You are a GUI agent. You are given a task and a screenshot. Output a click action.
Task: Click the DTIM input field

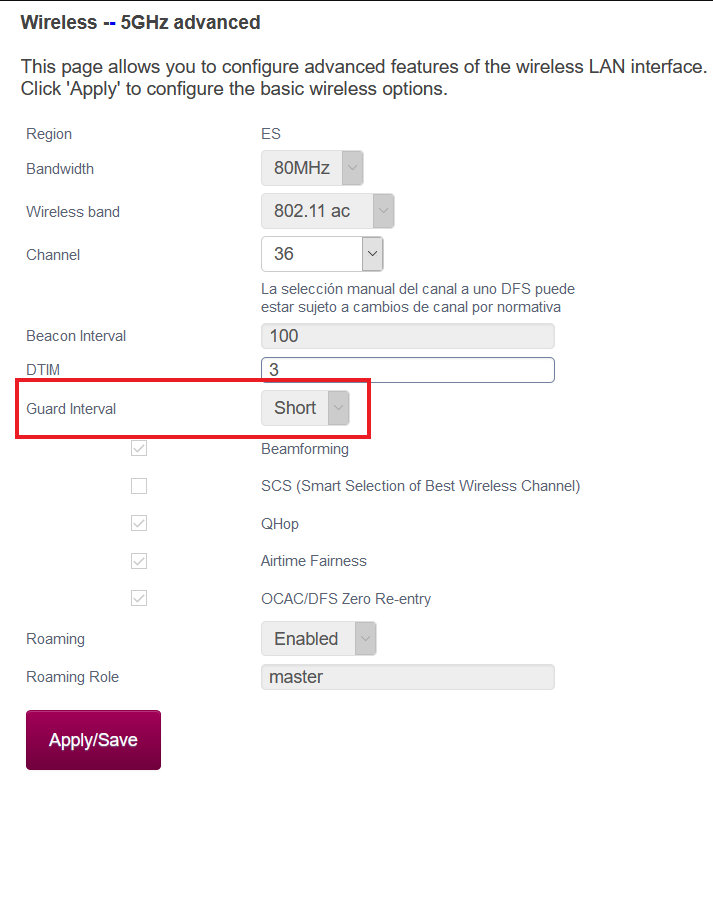pos(407,370)
